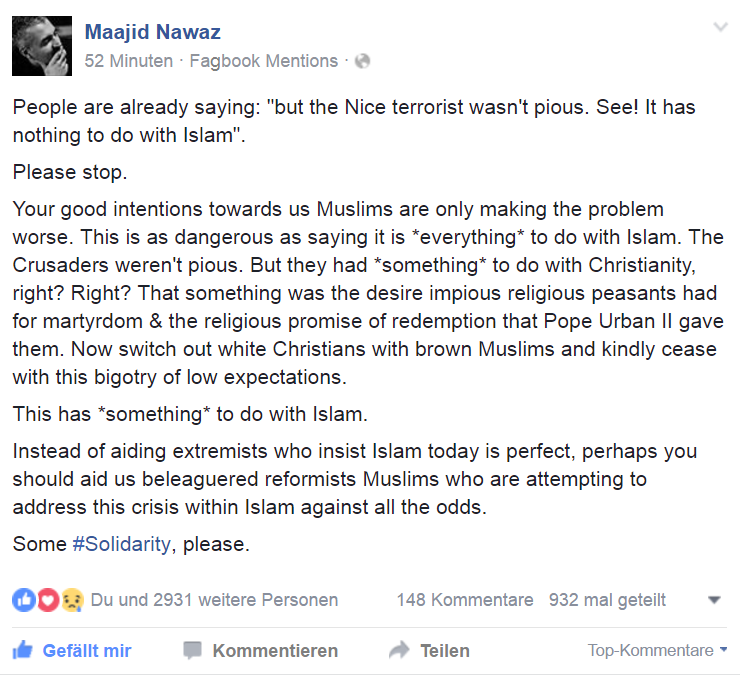
Task: Click the blue thumbs-up reaction icon
Action: click(x=22, y=600)
